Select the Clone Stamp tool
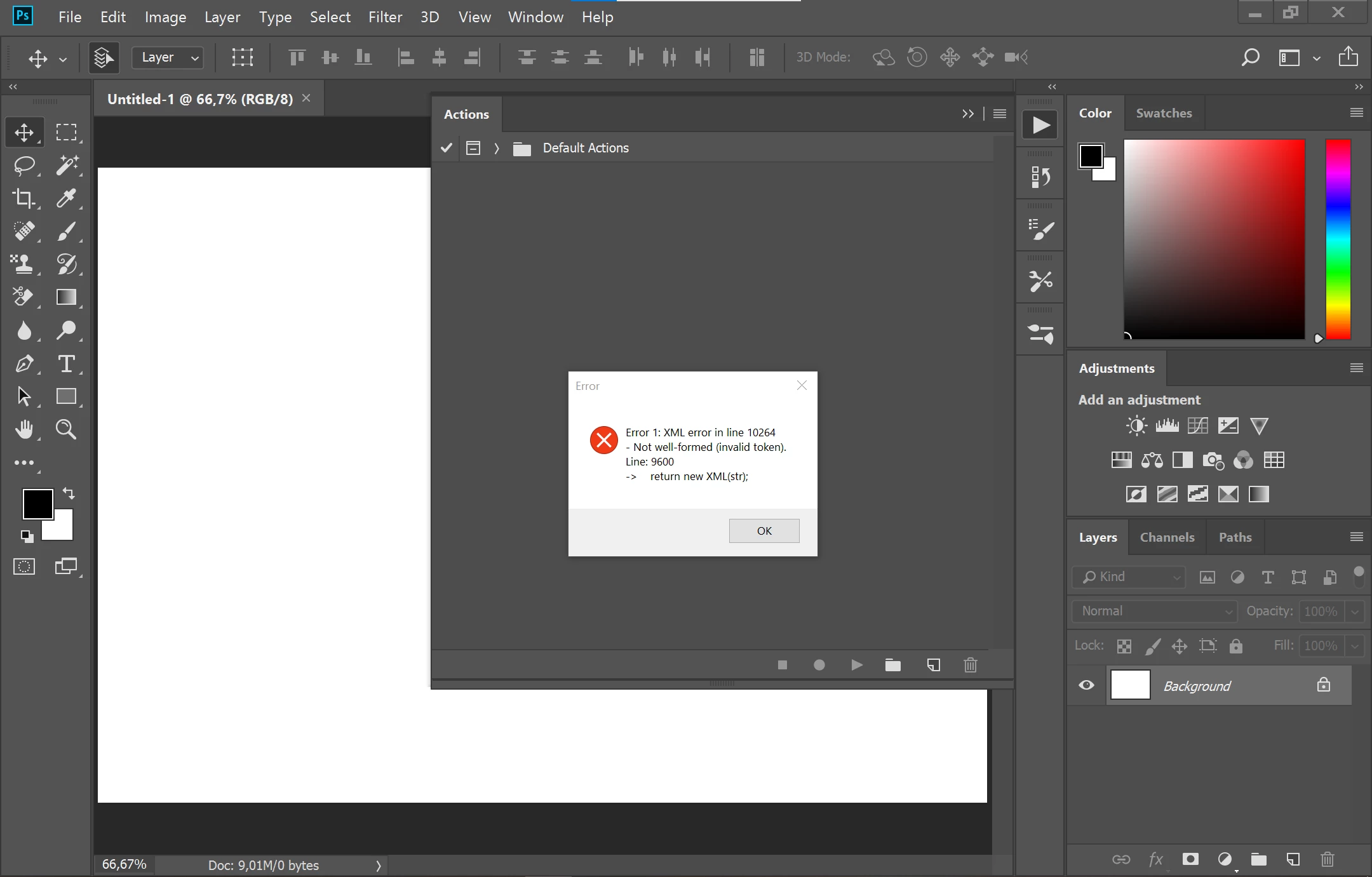The image size is (1372, 877). coord(24,264)
